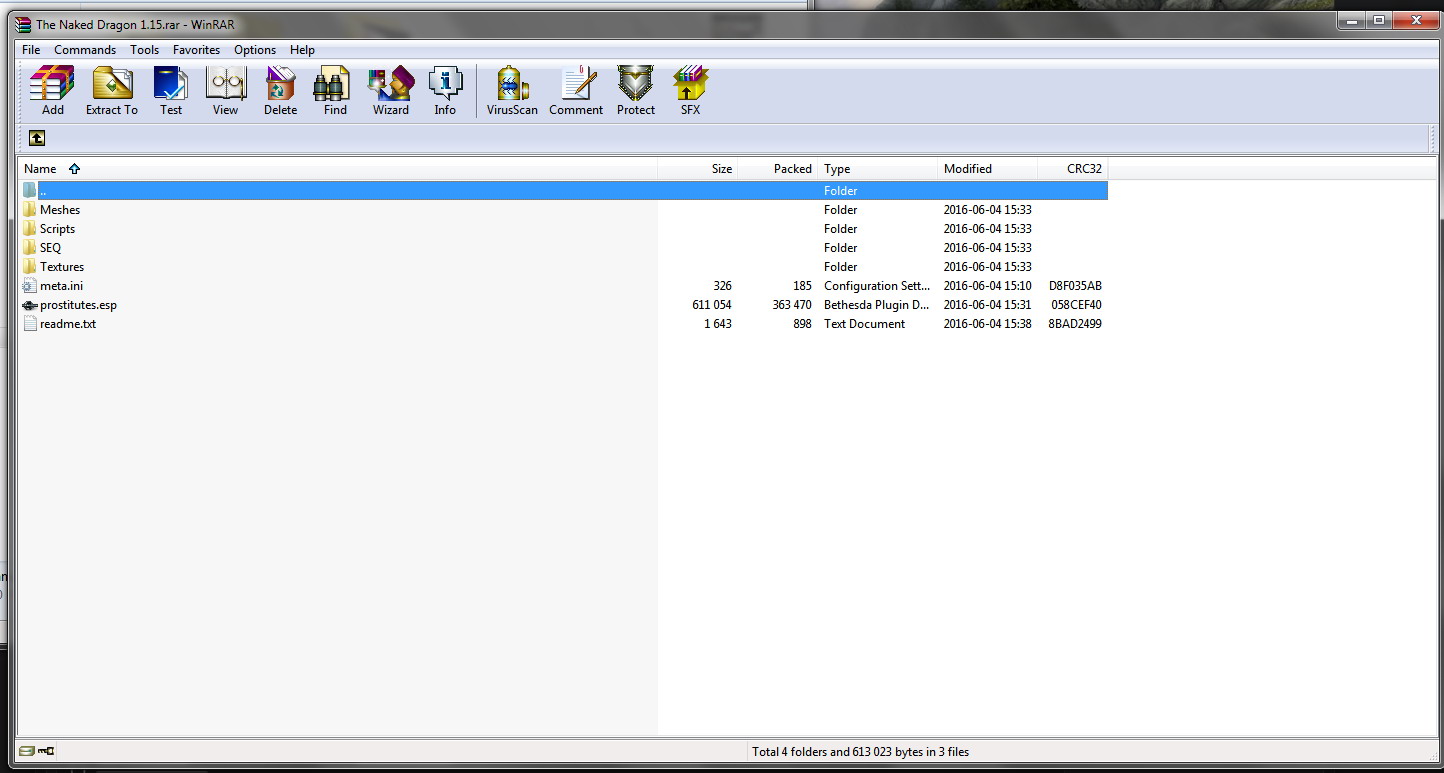Select the Textures folder icon
Viewport: 1444px width, 773px height.
tap(30, 267)
